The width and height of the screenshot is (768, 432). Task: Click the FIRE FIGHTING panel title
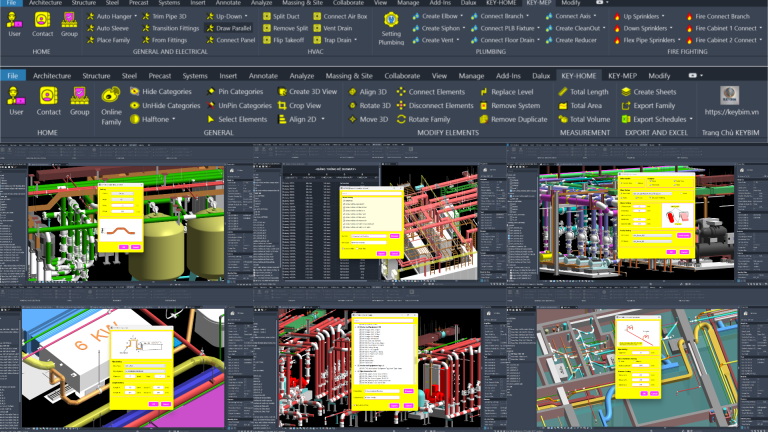(687, 51)
